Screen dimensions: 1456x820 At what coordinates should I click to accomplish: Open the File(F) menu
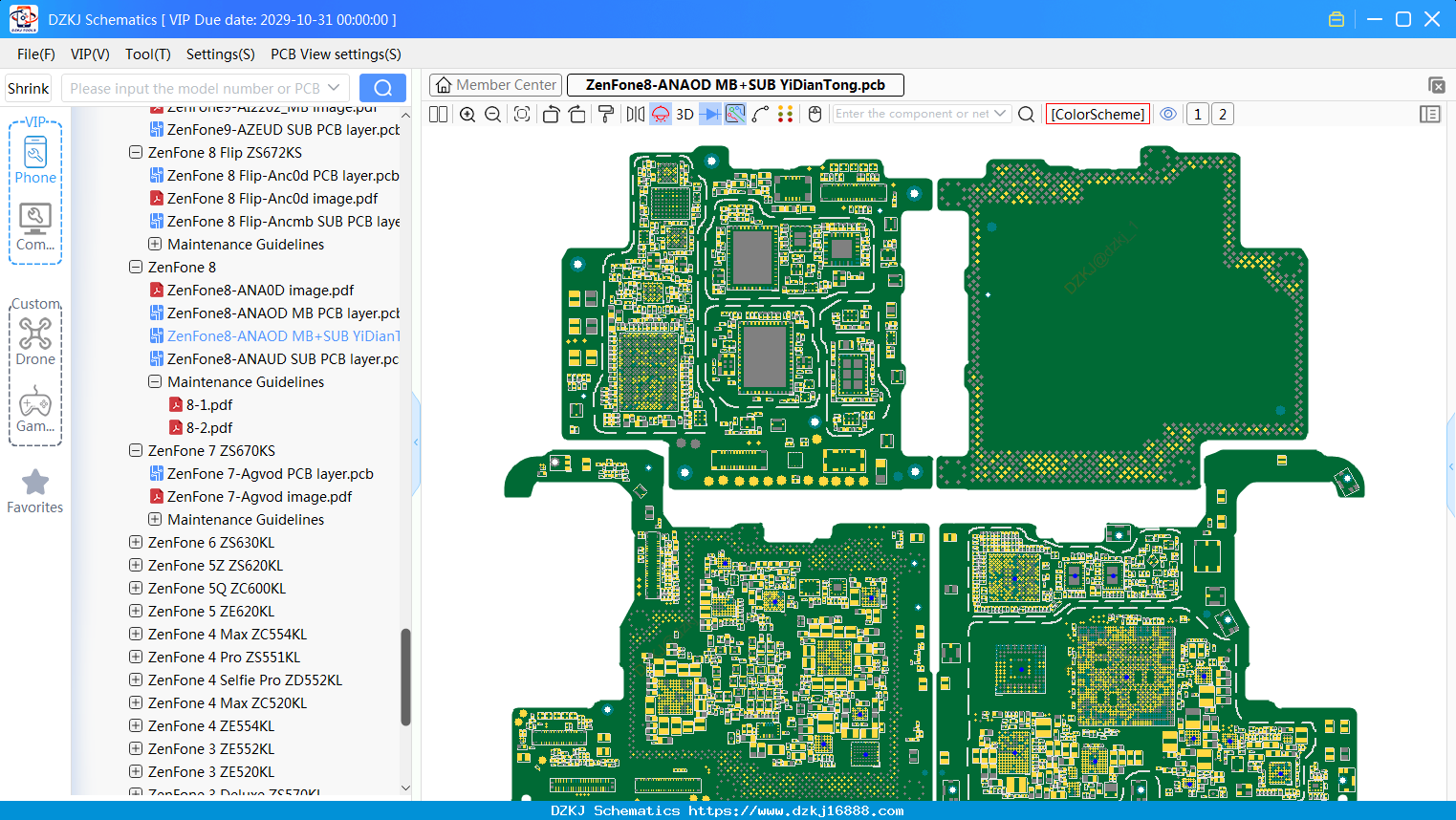(x=36, y=54)
